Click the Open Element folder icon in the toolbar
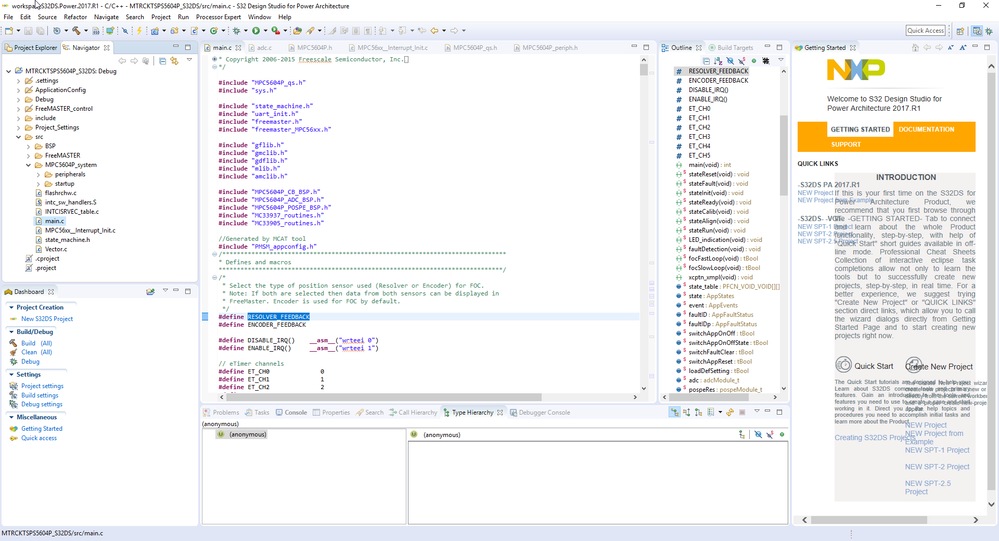The image size is (999, 541). point(297,30)
